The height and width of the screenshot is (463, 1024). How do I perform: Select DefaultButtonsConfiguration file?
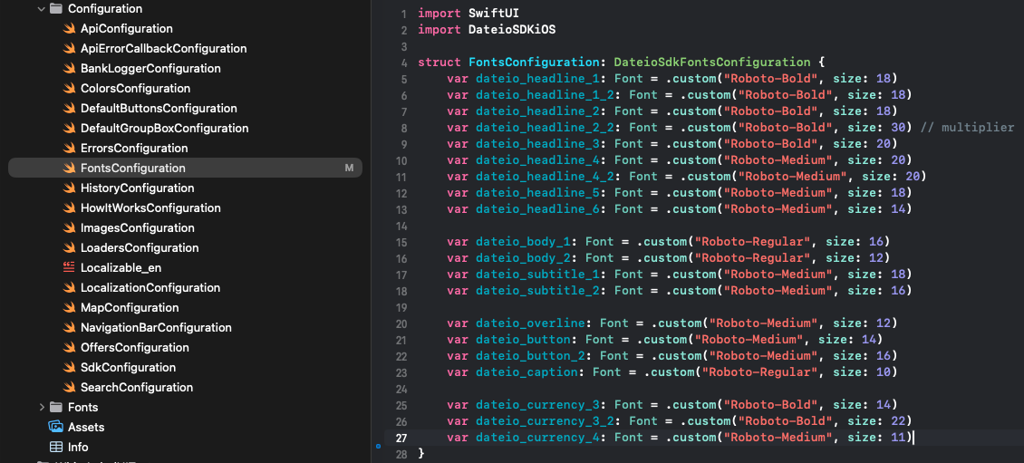point(159,108)
